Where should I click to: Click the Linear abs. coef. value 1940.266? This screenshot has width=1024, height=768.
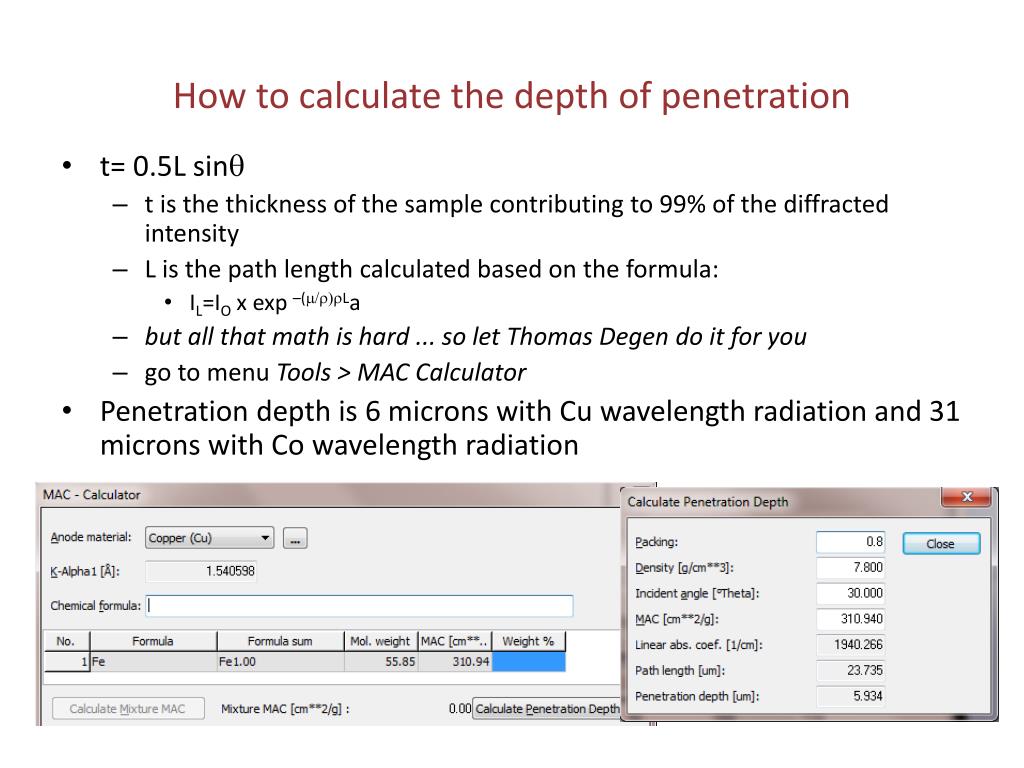coord(851,645)
